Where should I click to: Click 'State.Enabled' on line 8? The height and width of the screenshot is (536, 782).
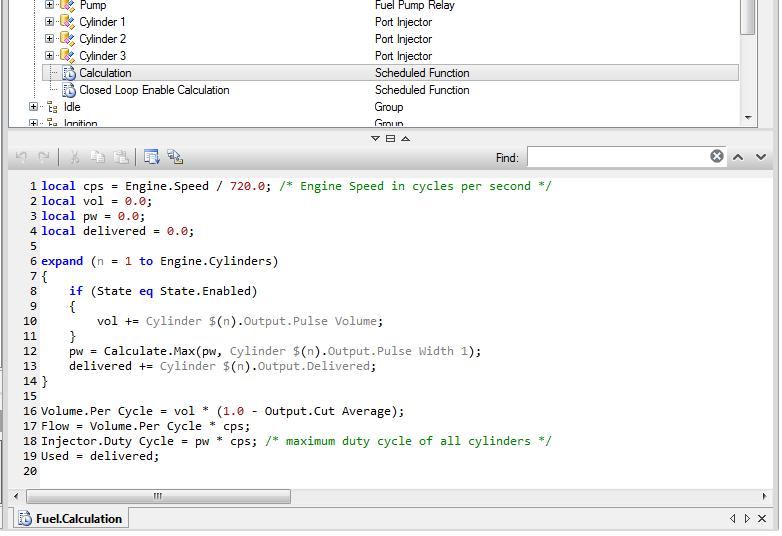[205, 291]
